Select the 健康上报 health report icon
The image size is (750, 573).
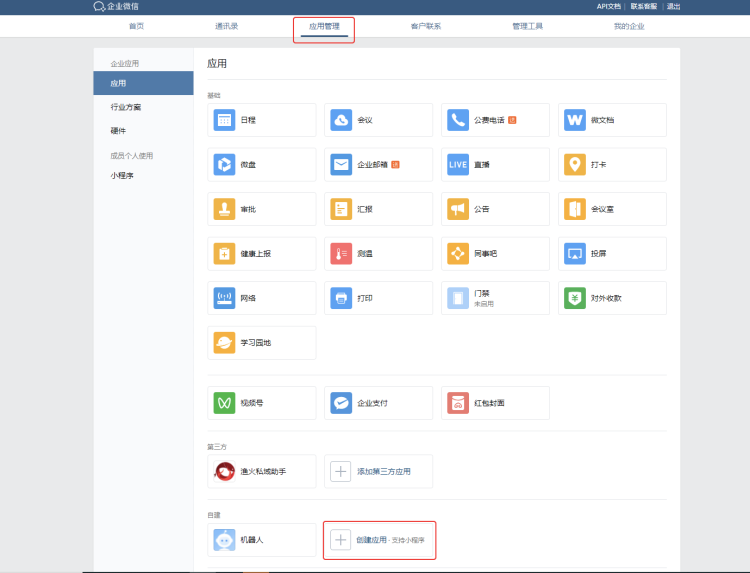pos(224,254)
